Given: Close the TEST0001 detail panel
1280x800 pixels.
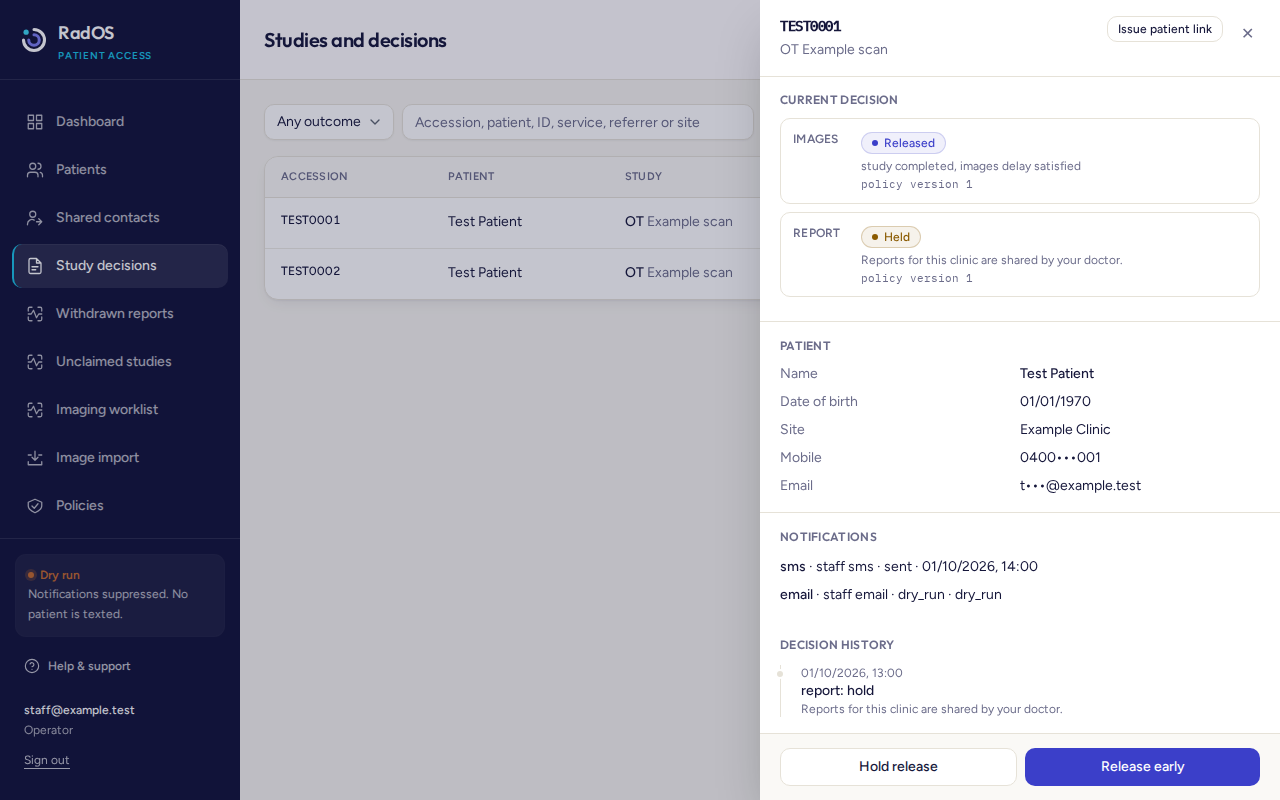Looking at the screenshot, I should 1247,33.
